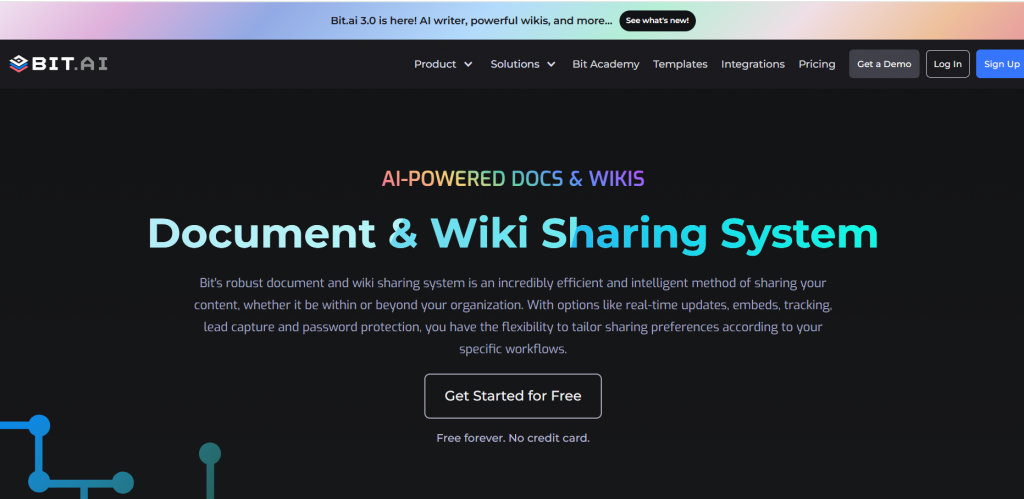Viewport: 1024px width, 499px height.
Task: Go to Bit Academy
Action: 605,64
